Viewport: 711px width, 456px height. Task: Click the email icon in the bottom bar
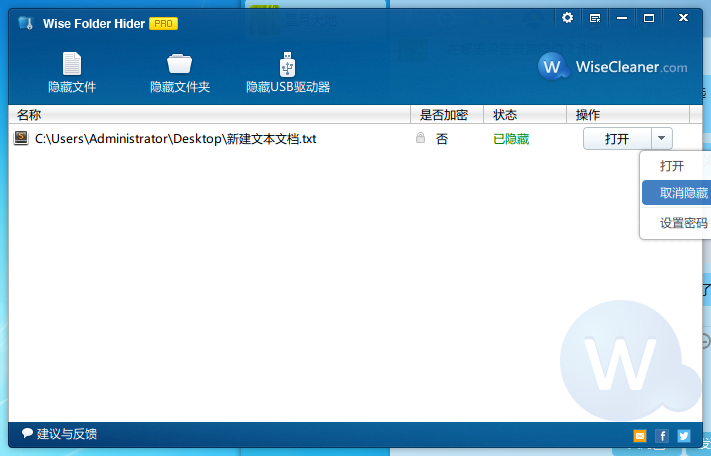point(640,436)
